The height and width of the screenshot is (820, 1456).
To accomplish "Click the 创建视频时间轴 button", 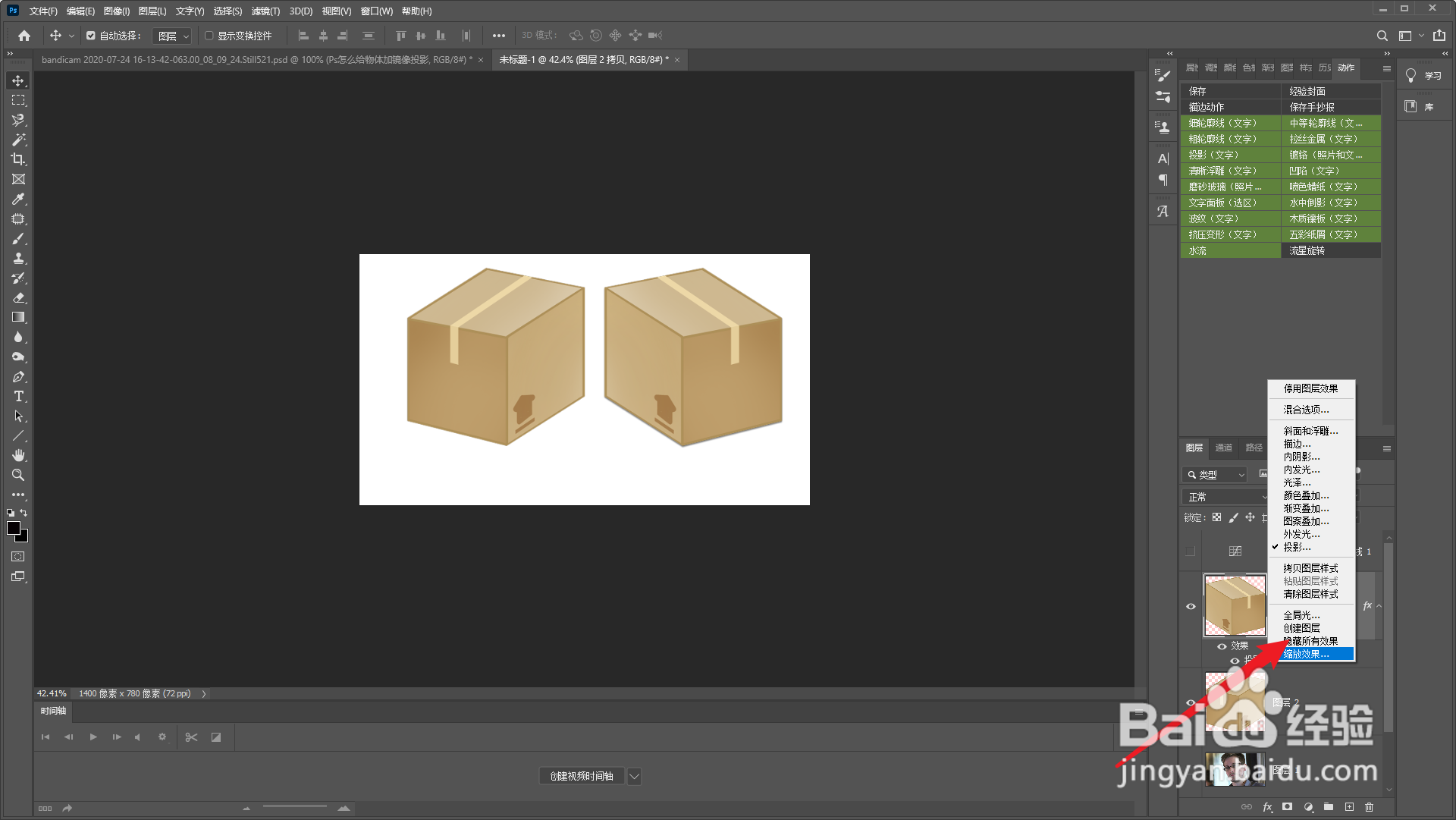I will (x=582, y=776).
